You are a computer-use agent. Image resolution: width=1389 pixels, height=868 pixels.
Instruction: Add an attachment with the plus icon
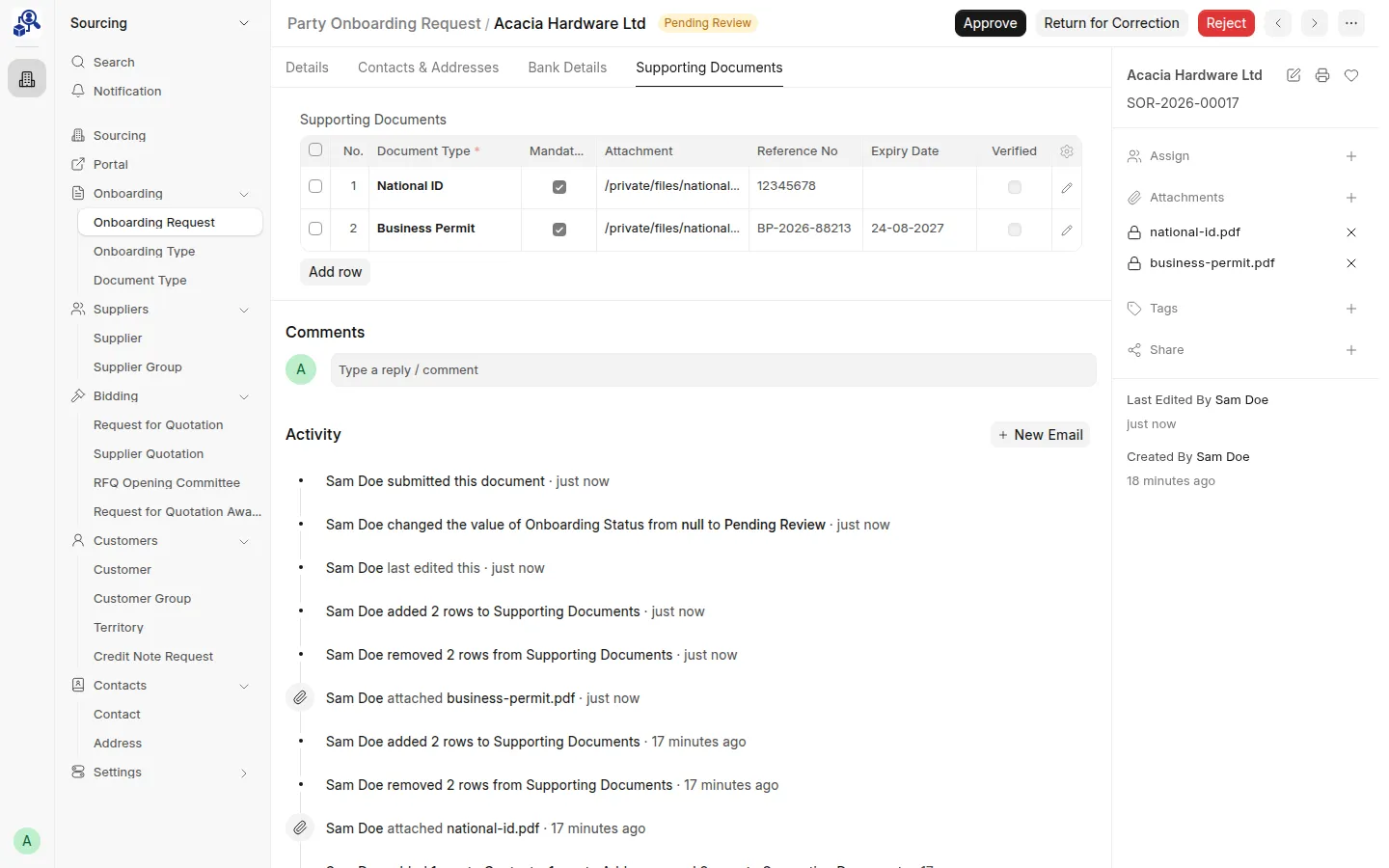[x=1351, y=198]
